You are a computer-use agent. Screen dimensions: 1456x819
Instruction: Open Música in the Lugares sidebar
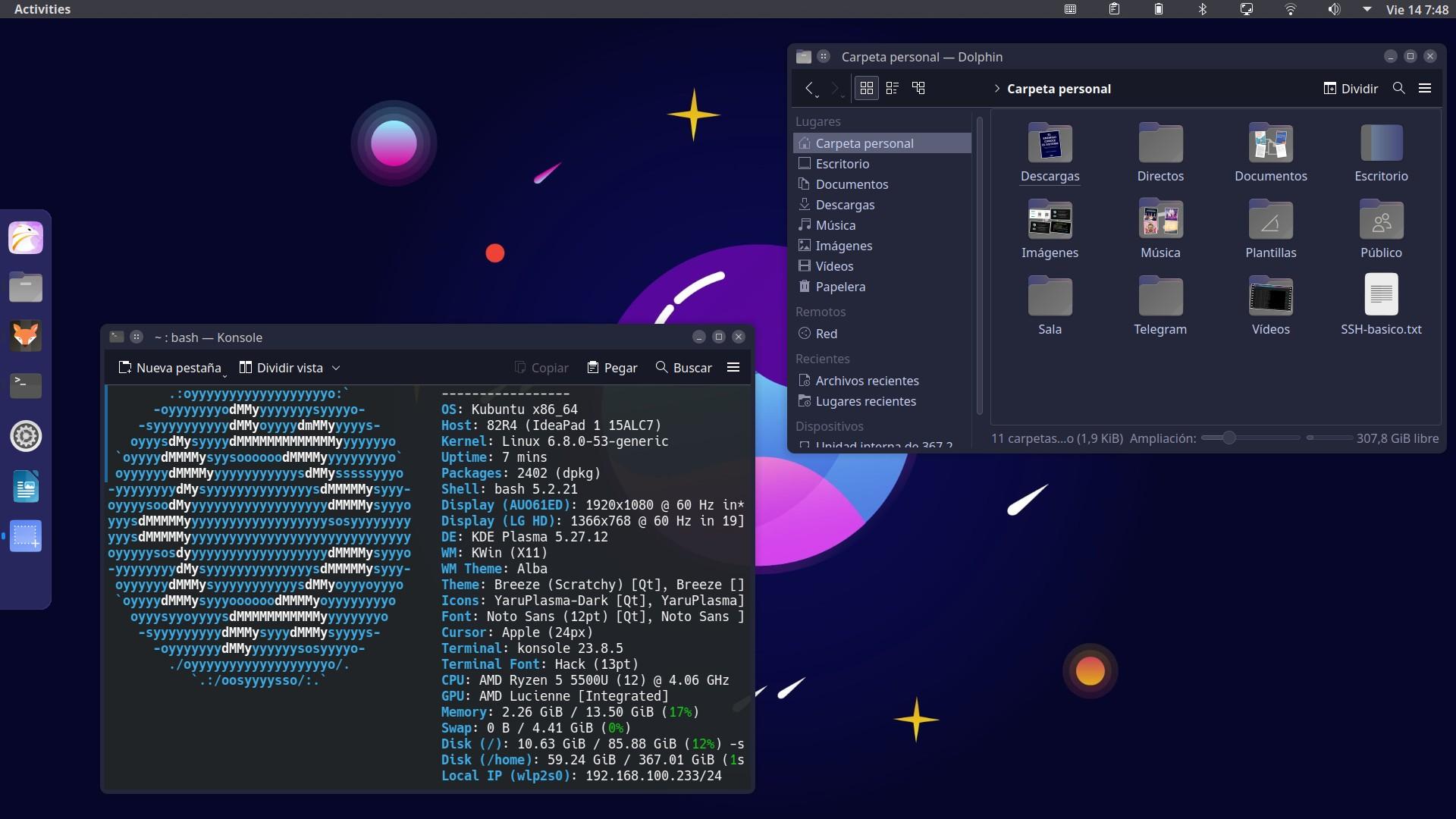[x=882, y=225]
